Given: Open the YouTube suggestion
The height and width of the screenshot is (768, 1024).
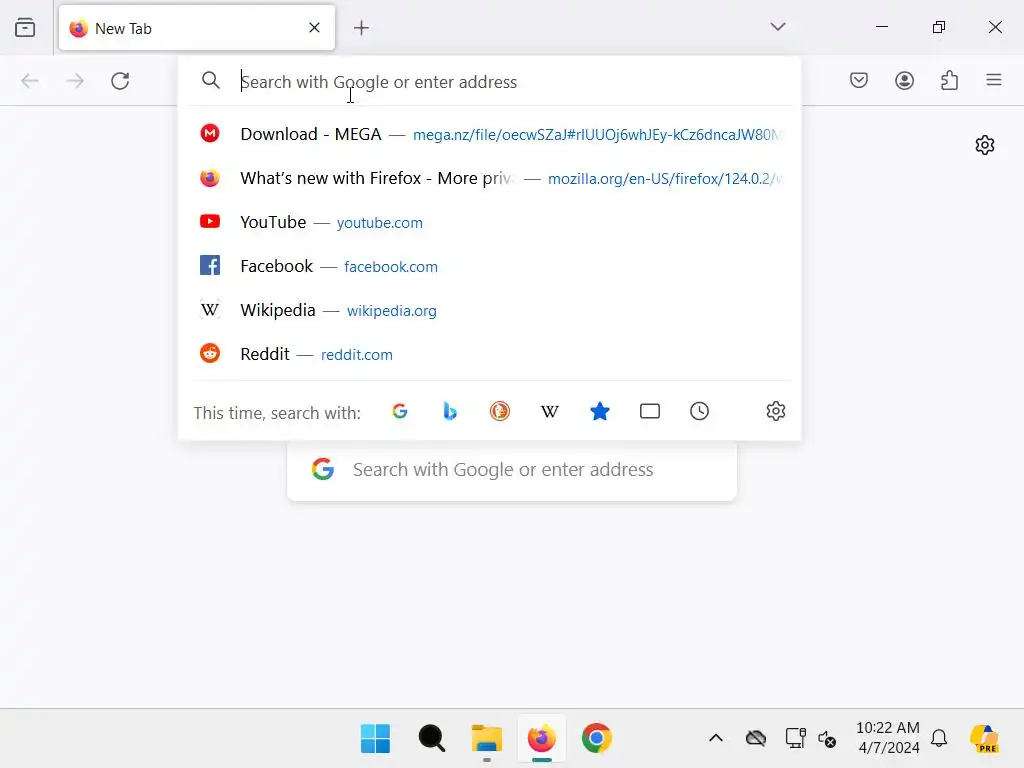Looking at the screenshot, I should 490,222.
